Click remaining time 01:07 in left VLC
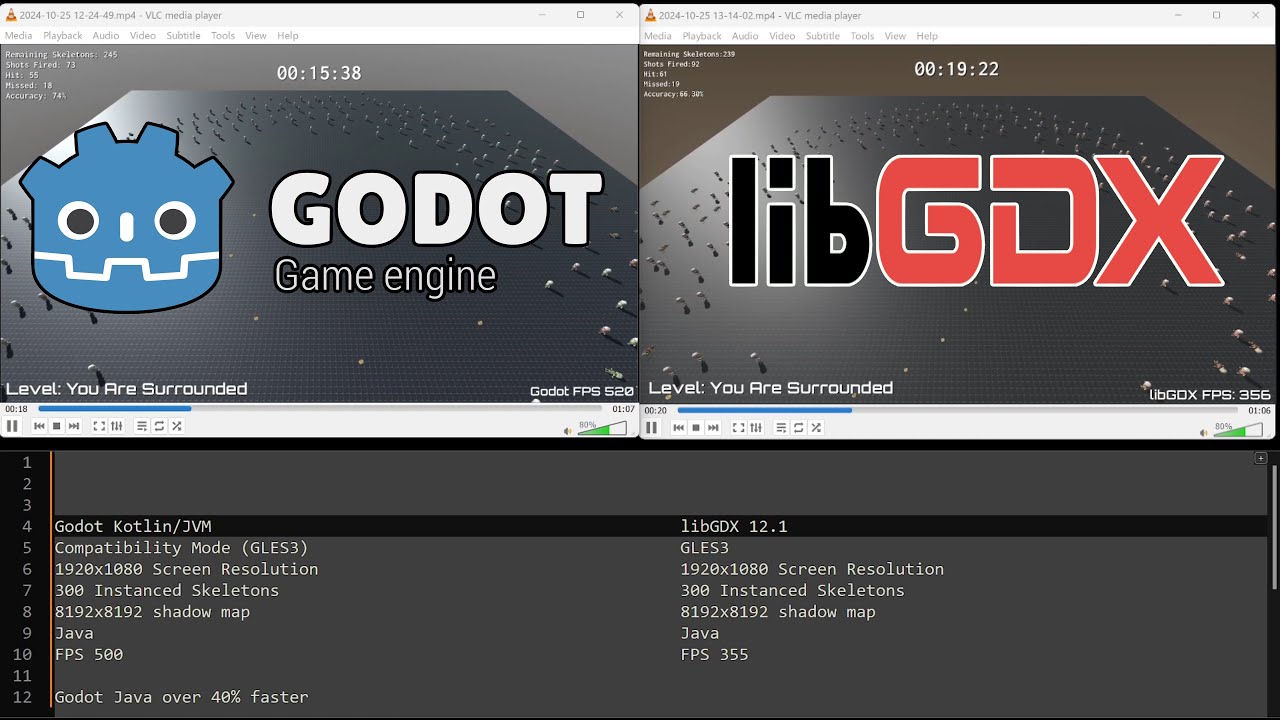The image size is (1280, 720). point(623,409)
